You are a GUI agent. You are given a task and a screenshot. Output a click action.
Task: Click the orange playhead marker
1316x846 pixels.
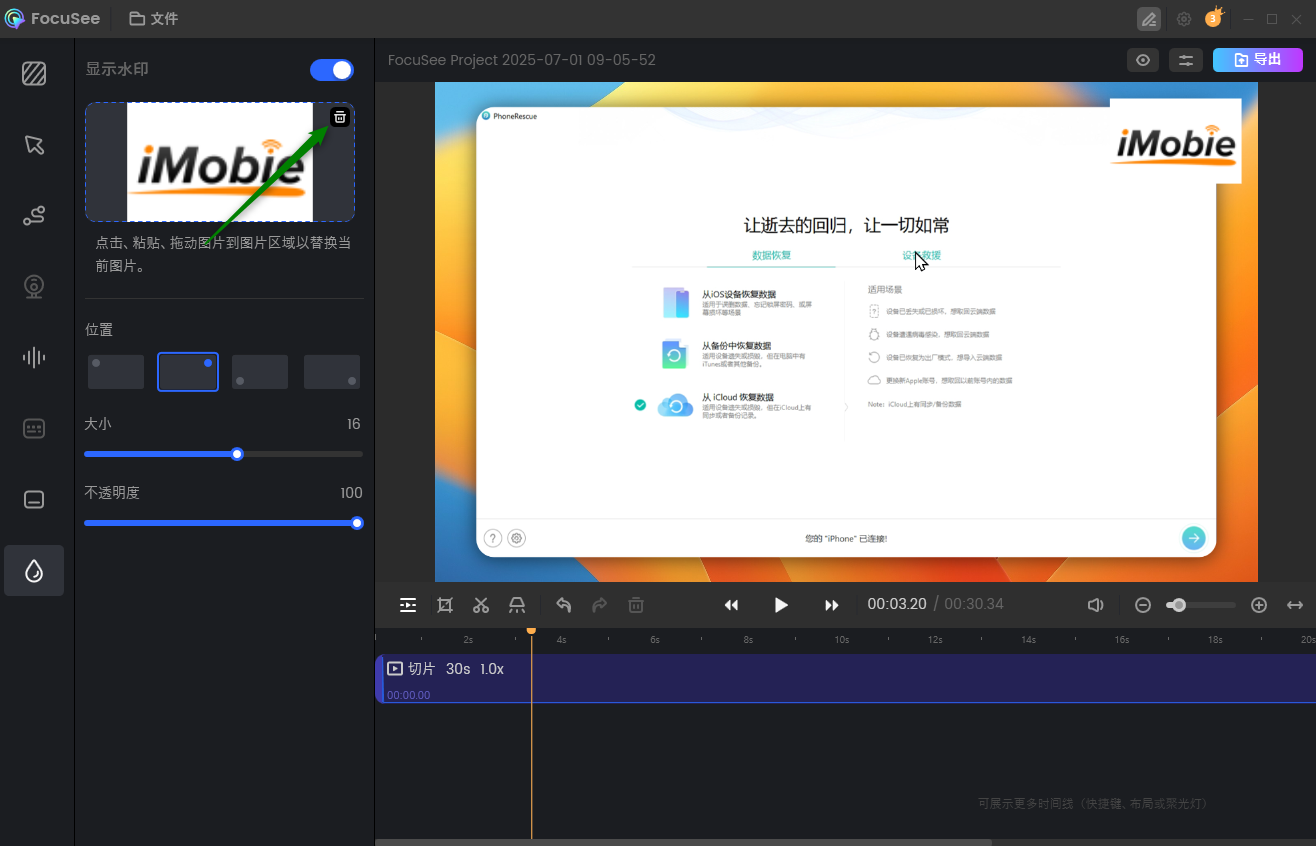coord(531,630)
